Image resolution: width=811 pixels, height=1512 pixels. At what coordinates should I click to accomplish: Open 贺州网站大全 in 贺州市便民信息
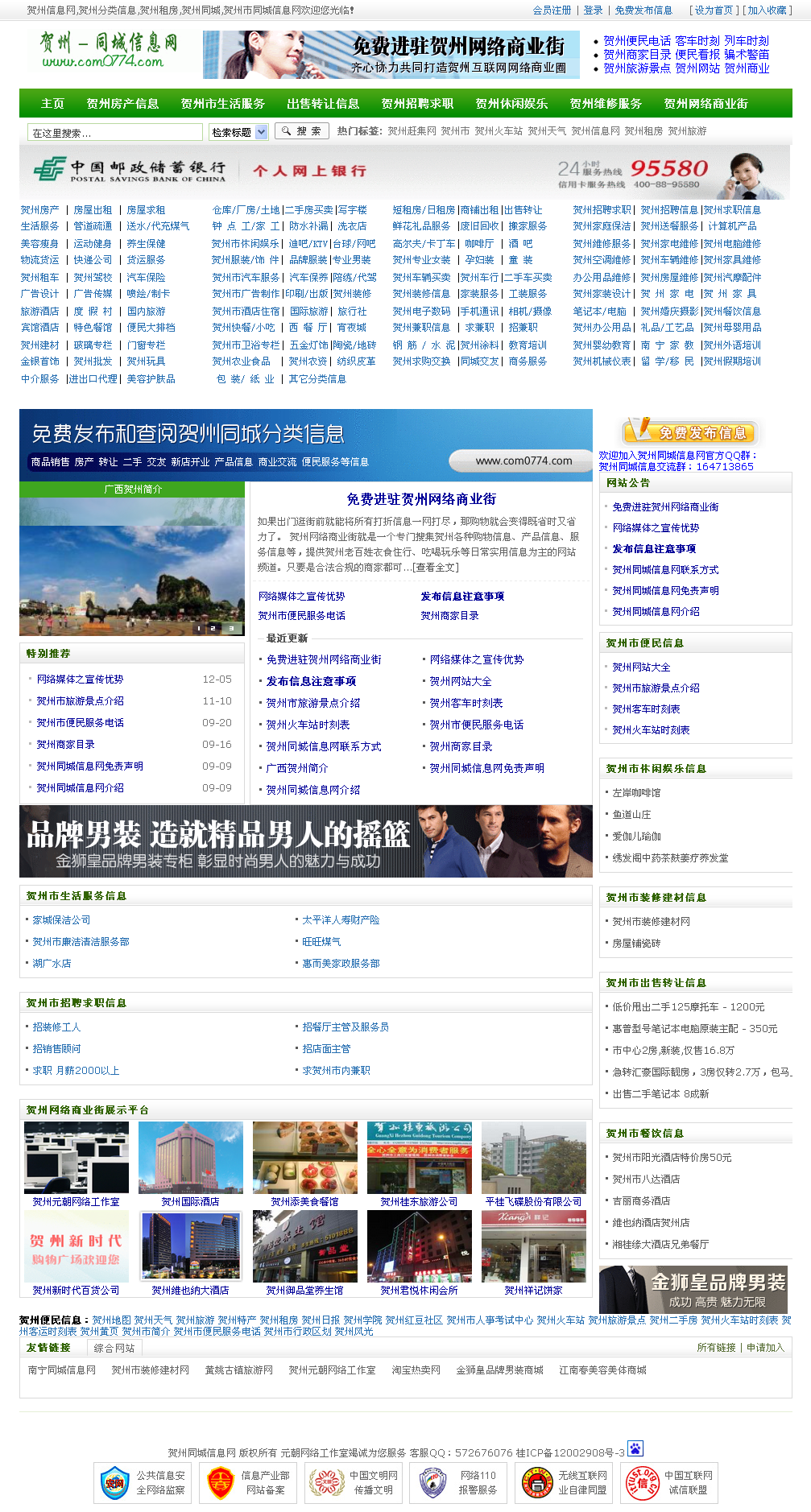tap(641, 667)
